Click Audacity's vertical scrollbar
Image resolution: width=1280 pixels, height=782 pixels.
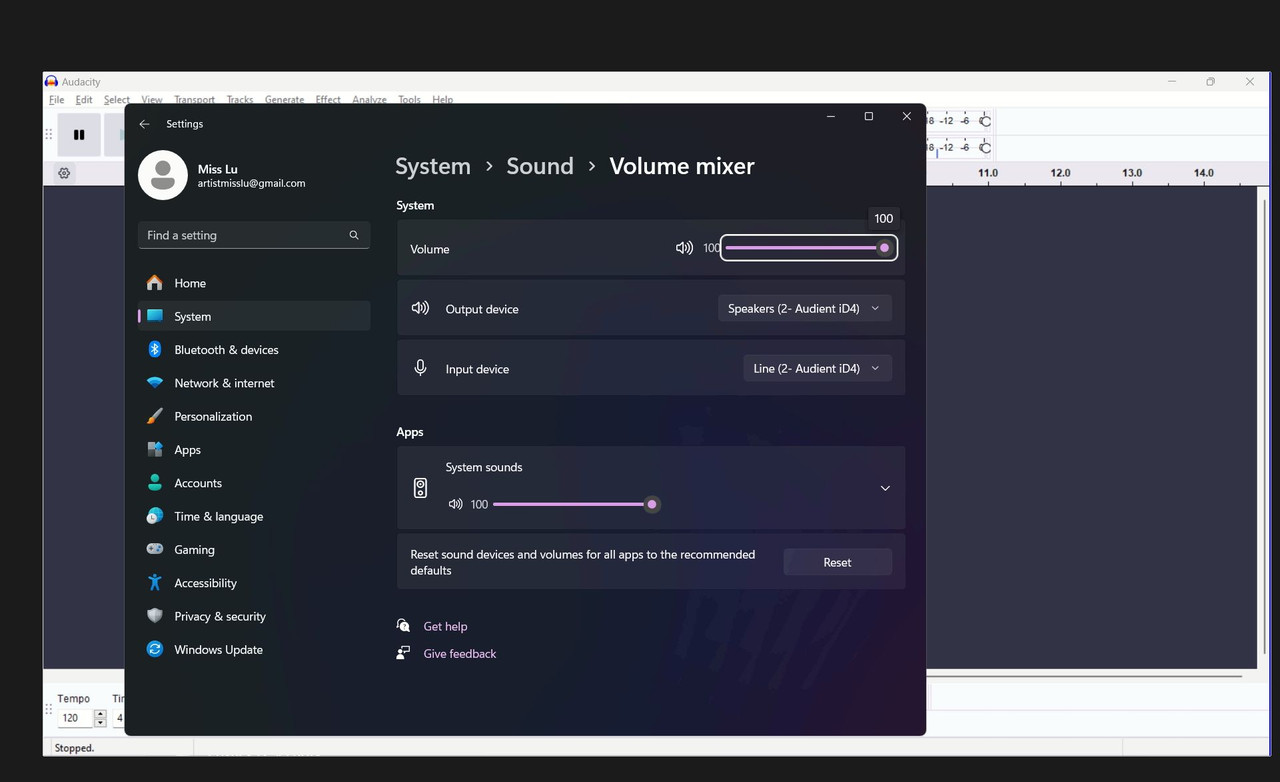pos(1263,427)
